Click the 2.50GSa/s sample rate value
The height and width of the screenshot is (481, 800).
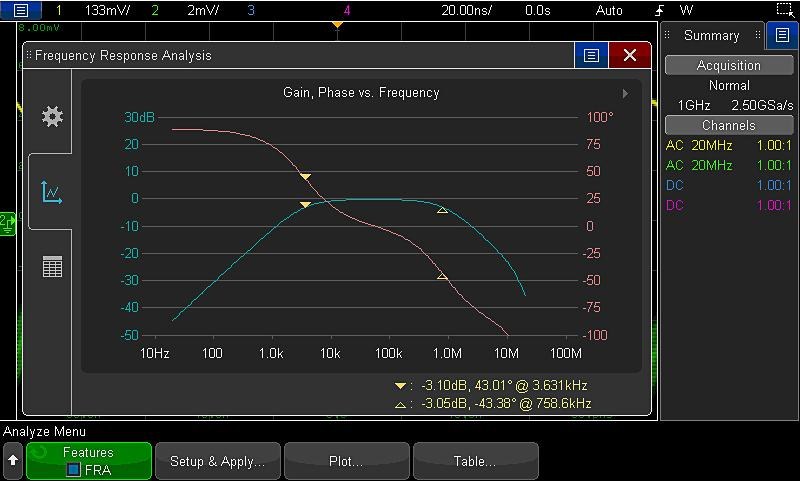pos(762,105)
